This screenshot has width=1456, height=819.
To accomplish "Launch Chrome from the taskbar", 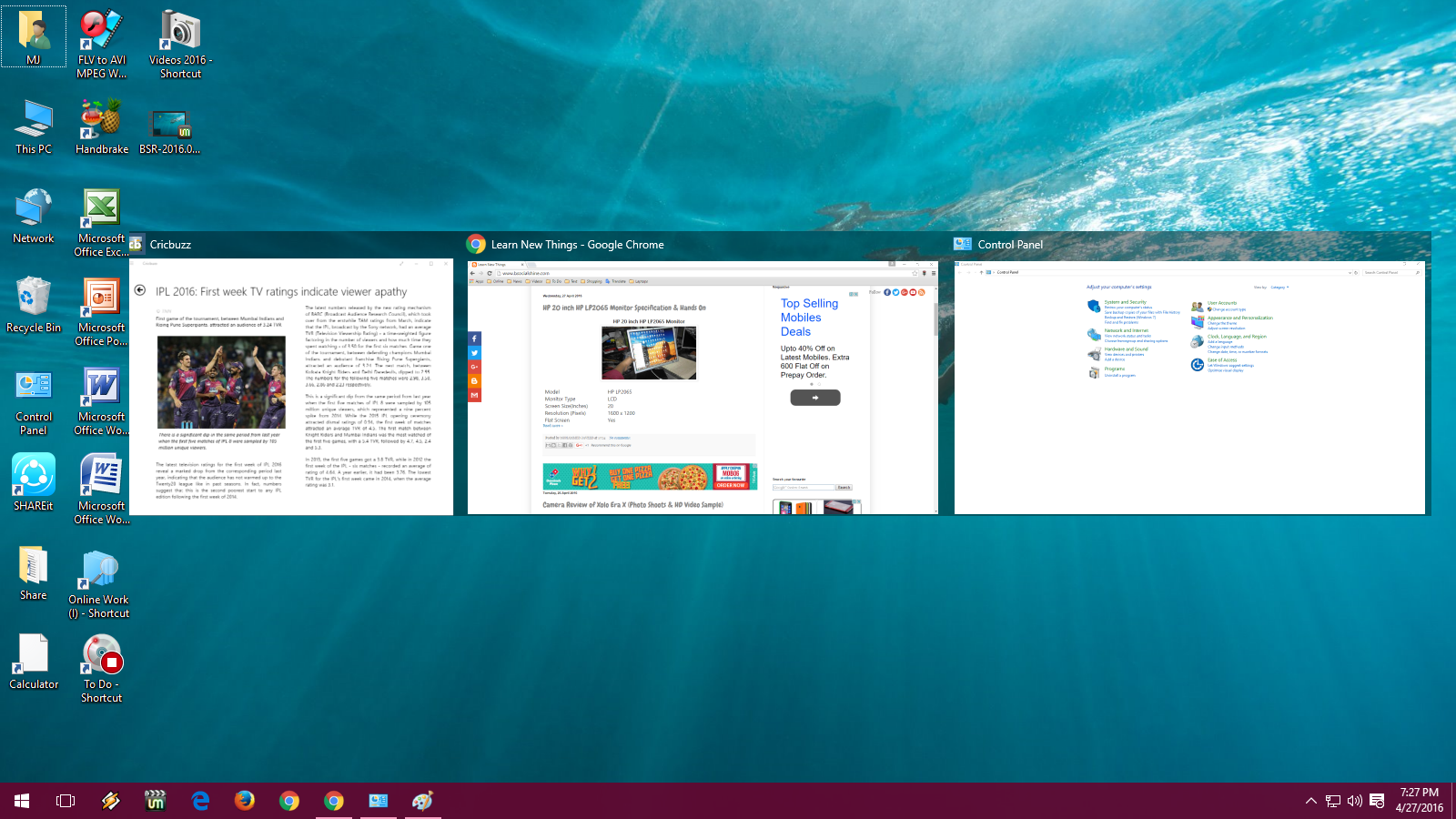I will click(289, 801).
